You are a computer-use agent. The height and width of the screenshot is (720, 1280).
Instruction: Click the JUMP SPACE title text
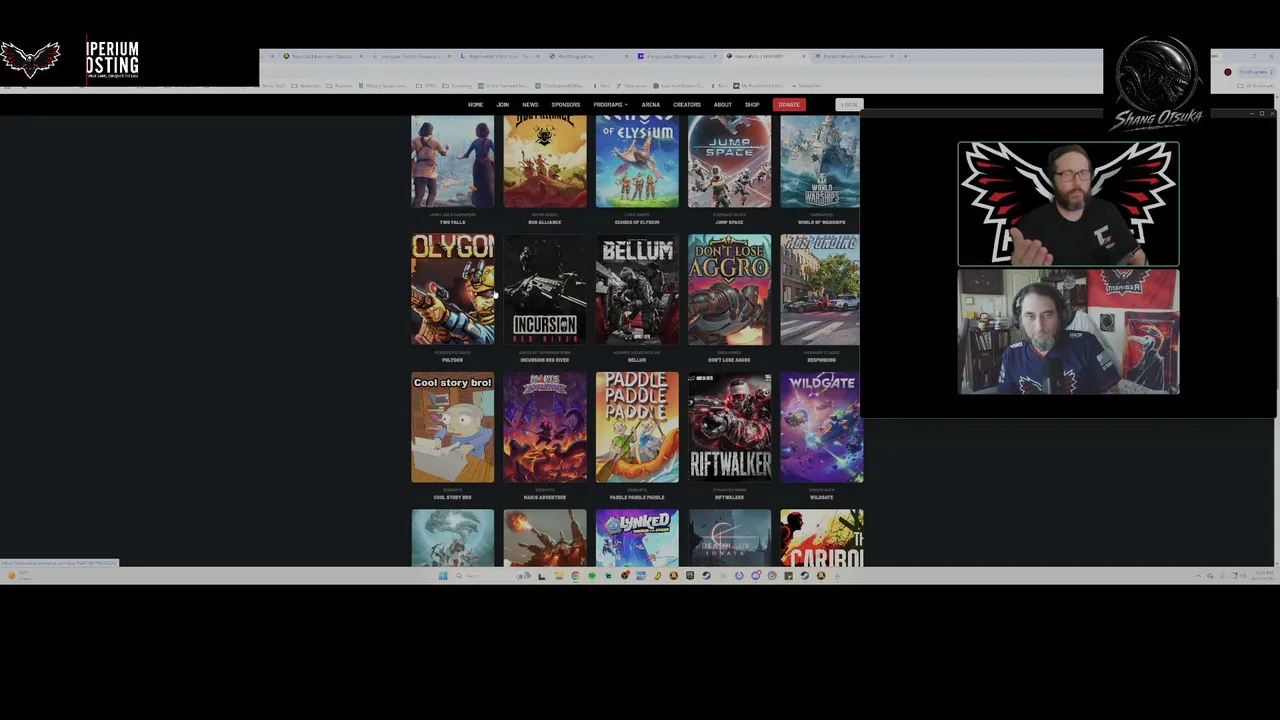729,222
